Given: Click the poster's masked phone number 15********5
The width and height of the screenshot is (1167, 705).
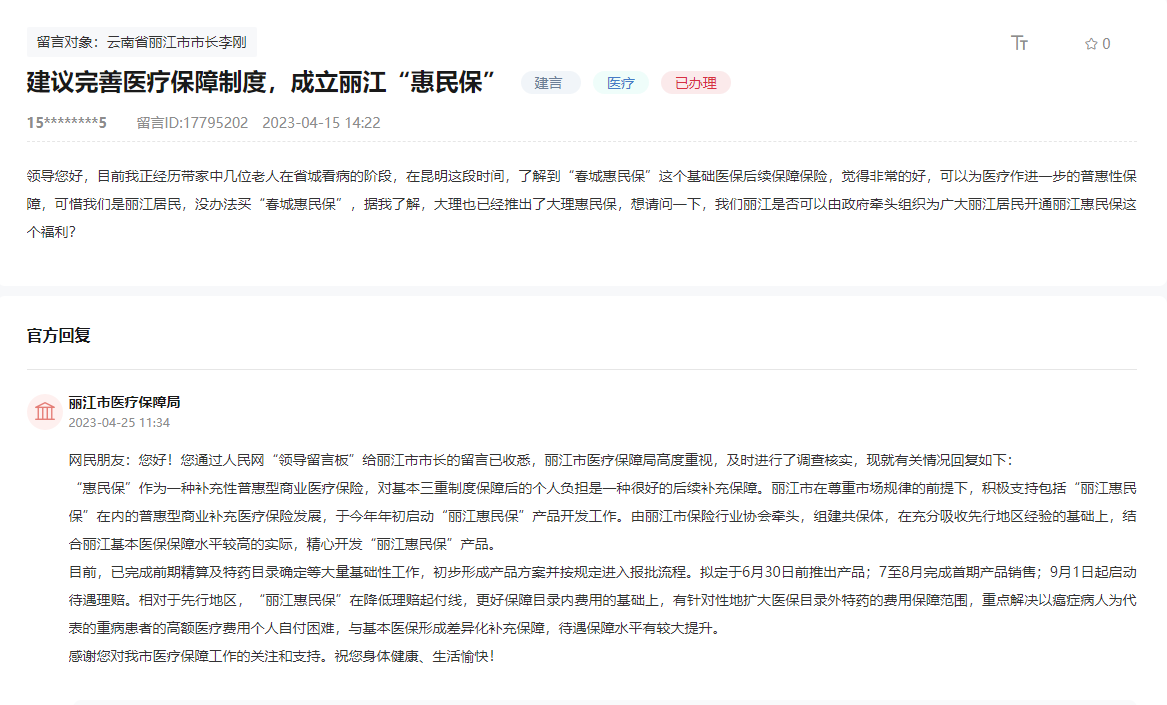Looking at the screenshot, I should pyautogui.click(x=66, y=123).
